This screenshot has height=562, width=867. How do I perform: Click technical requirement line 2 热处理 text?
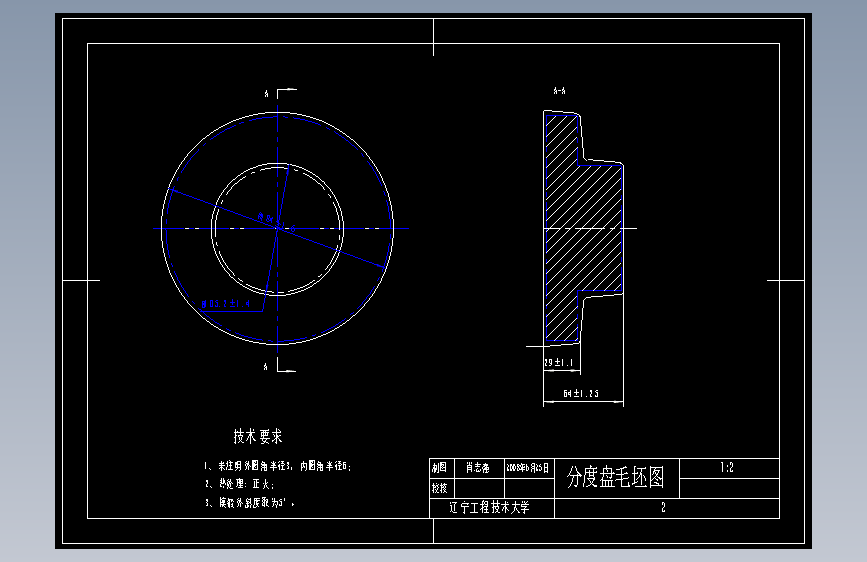point(239,484)
